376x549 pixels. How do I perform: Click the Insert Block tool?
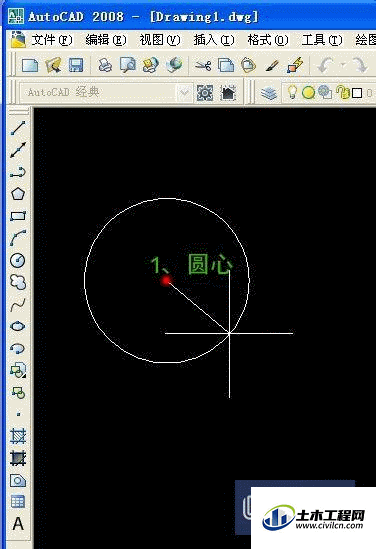(18, 370)
